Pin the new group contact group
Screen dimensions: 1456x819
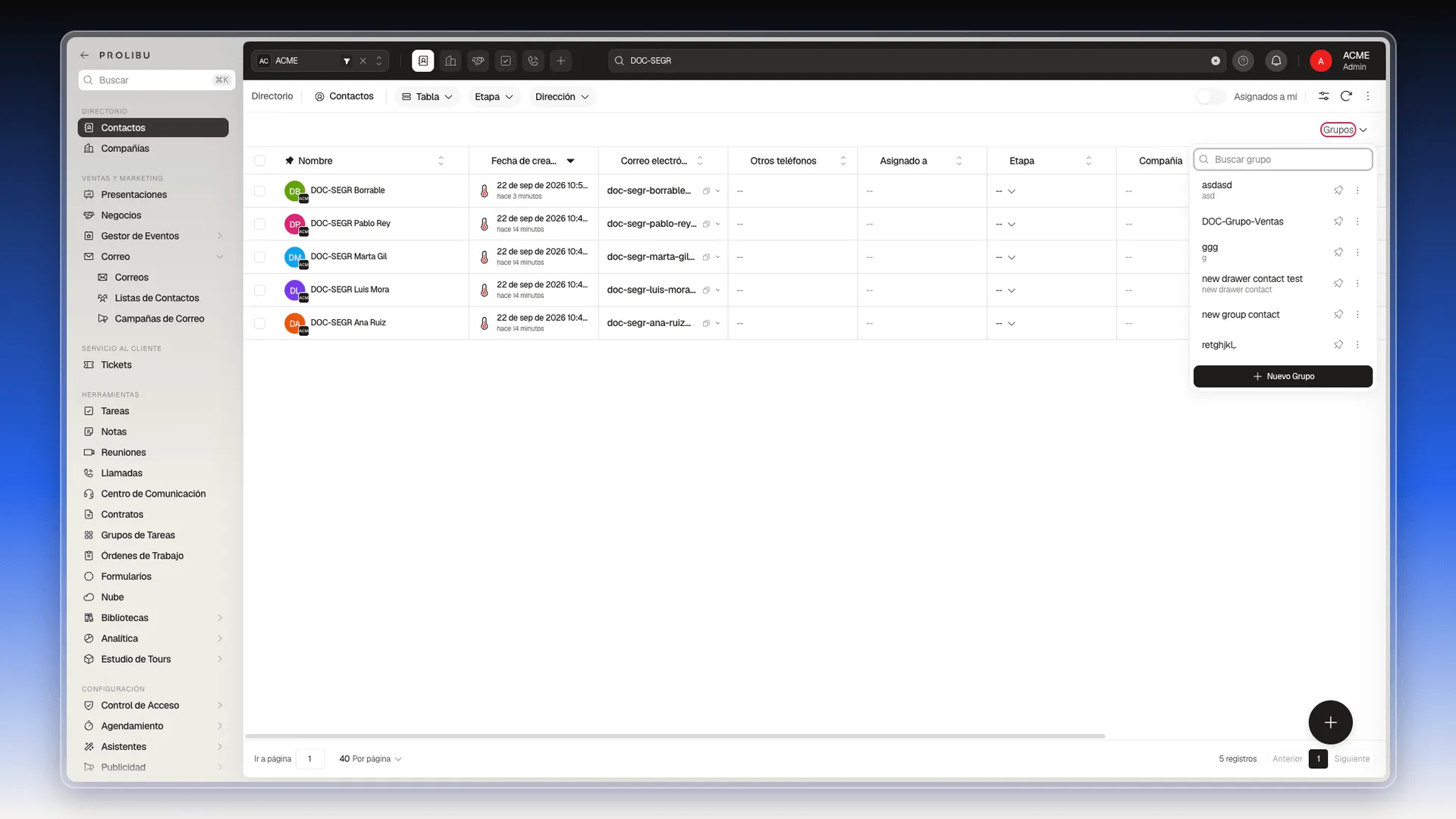tap(1338, 314)
